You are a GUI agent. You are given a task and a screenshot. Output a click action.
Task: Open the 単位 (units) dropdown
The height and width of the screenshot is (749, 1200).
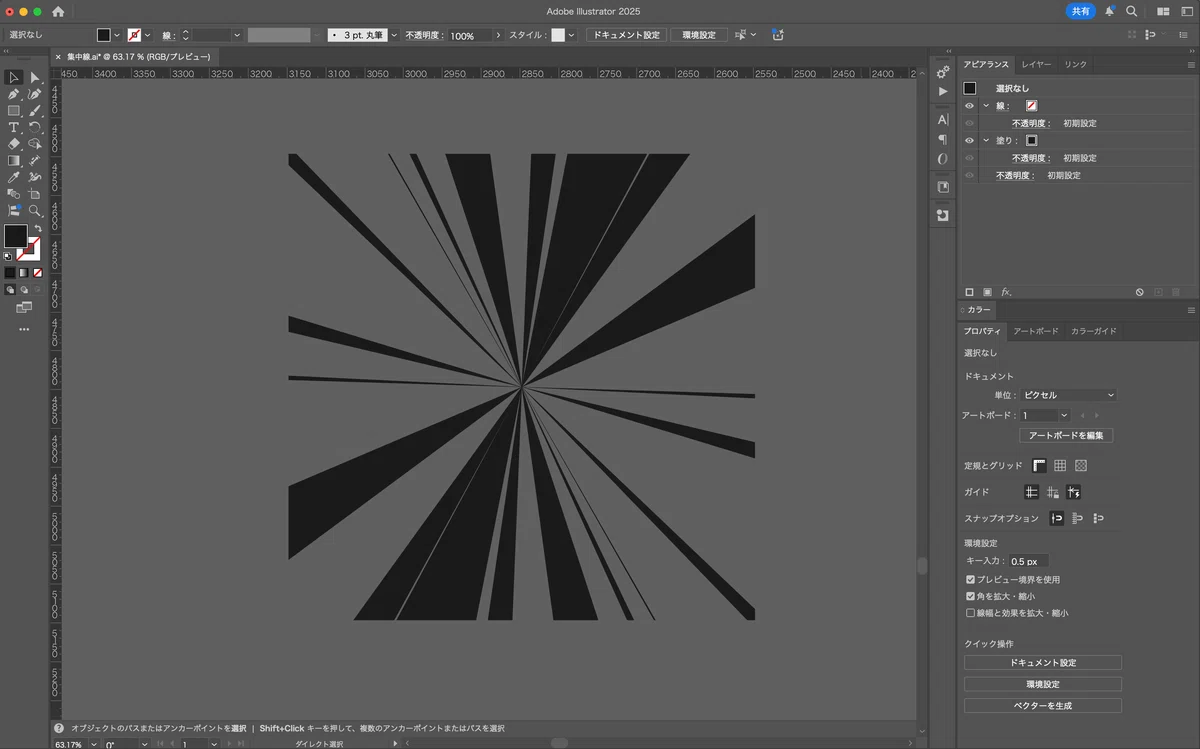click(x=1068, y=395)
